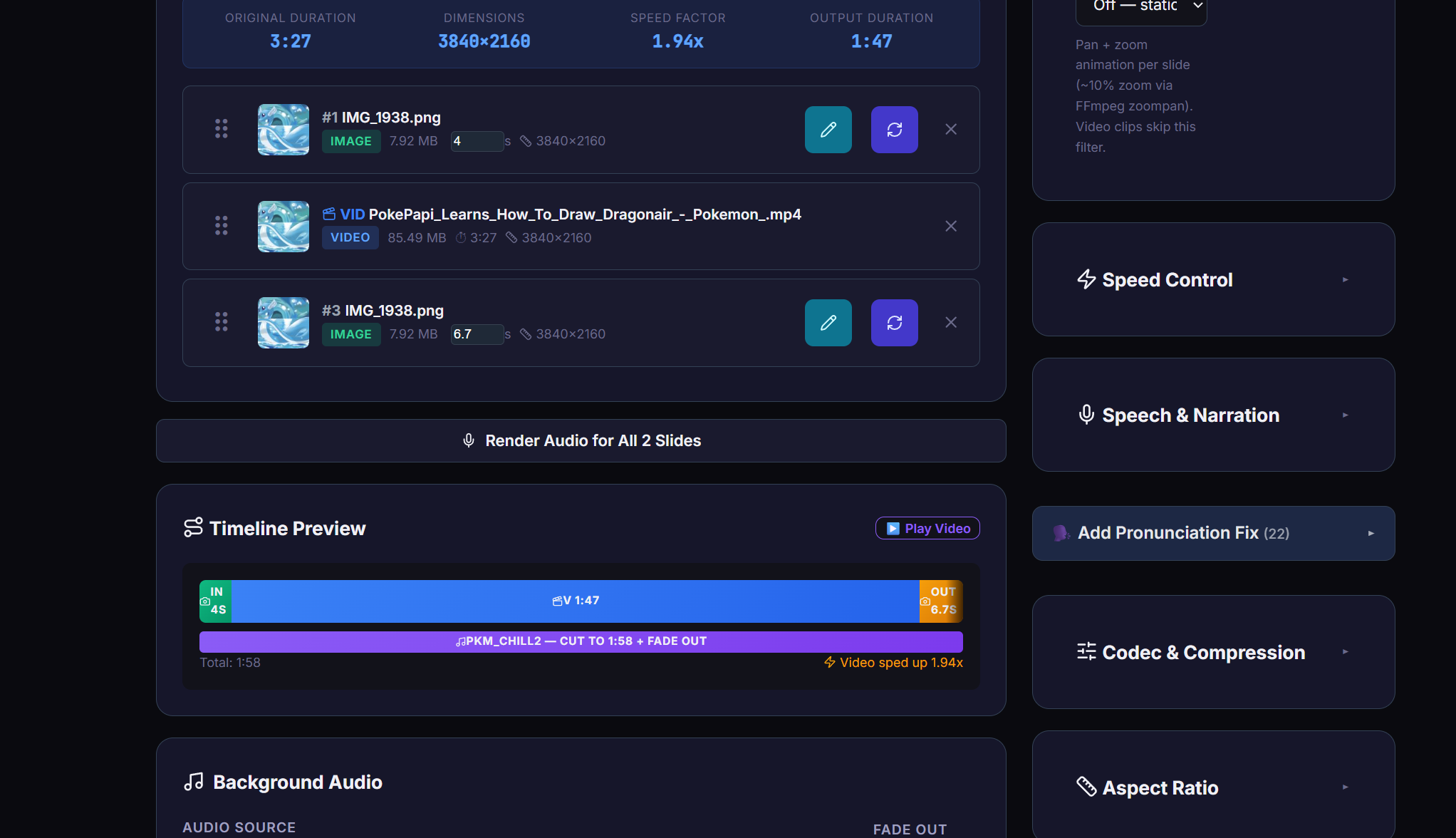This screenshot has width=1456, height=838.
Task: Expand the Speed Control panel
Action: (1213, 279)
